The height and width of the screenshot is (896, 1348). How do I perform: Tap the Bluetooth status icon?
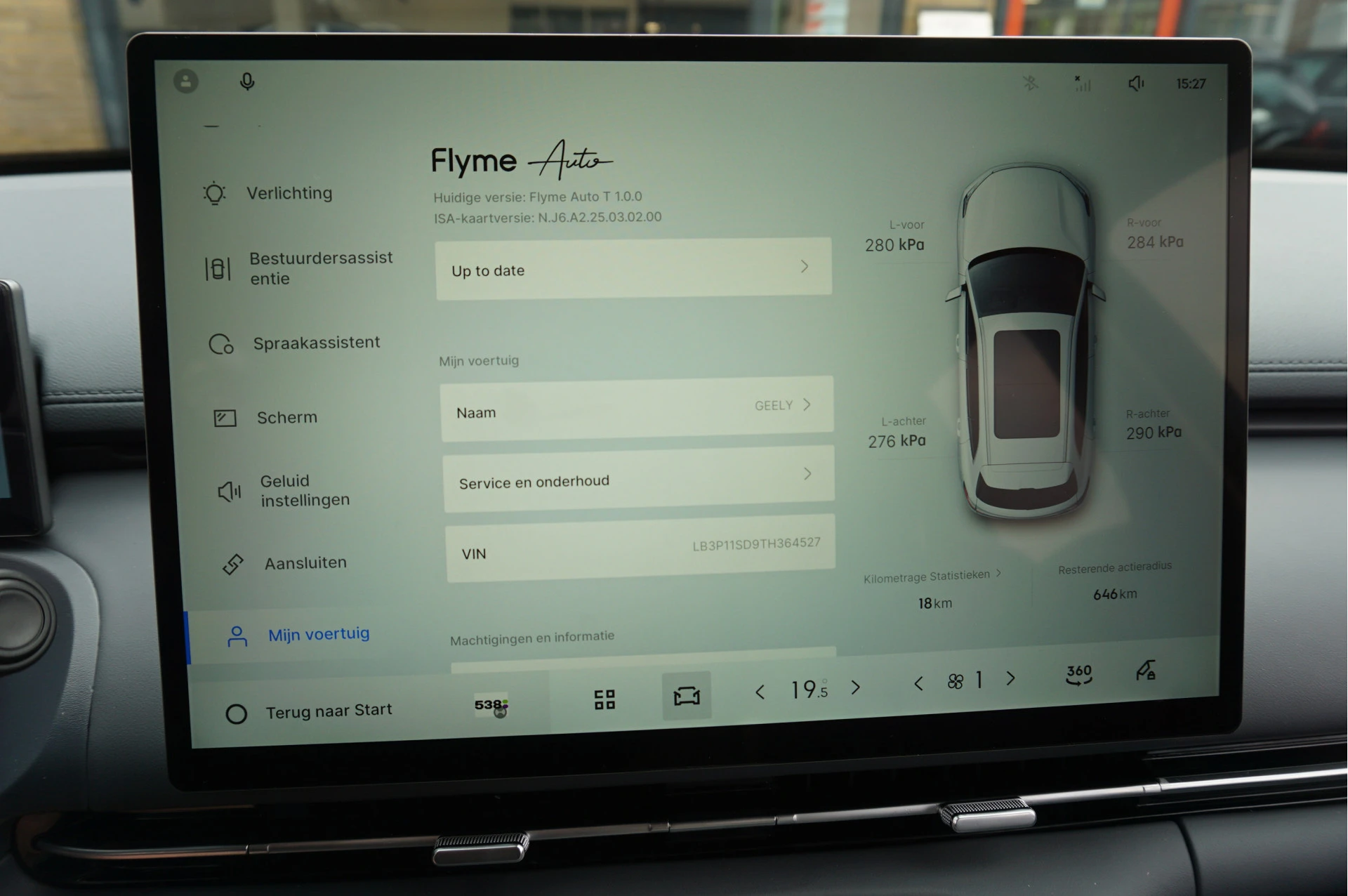[x=1030, y=83]
